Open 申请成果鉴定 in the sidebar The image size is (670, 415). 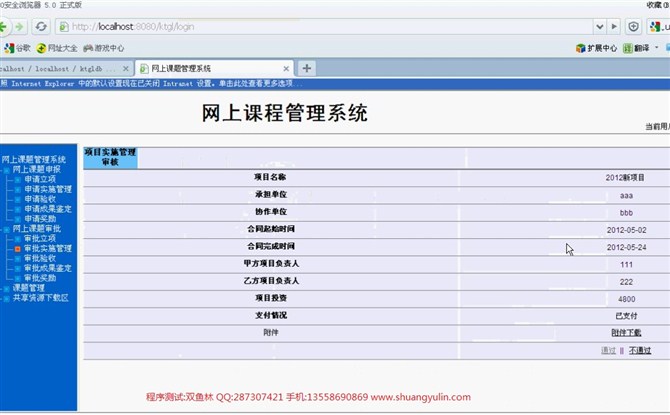[x=48, y=209]
